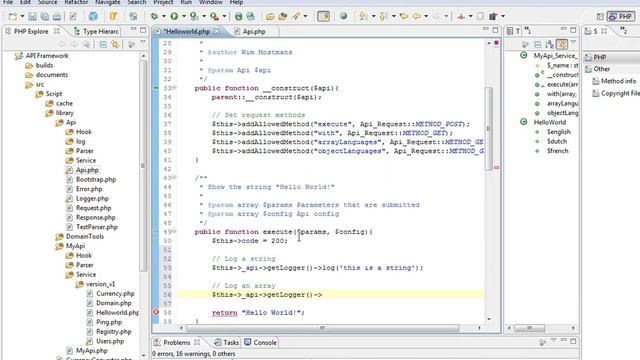Collapse execute function fold at line 49
Image resolution: width=640 pixels, height=360 pixels.
pos(174,231)
